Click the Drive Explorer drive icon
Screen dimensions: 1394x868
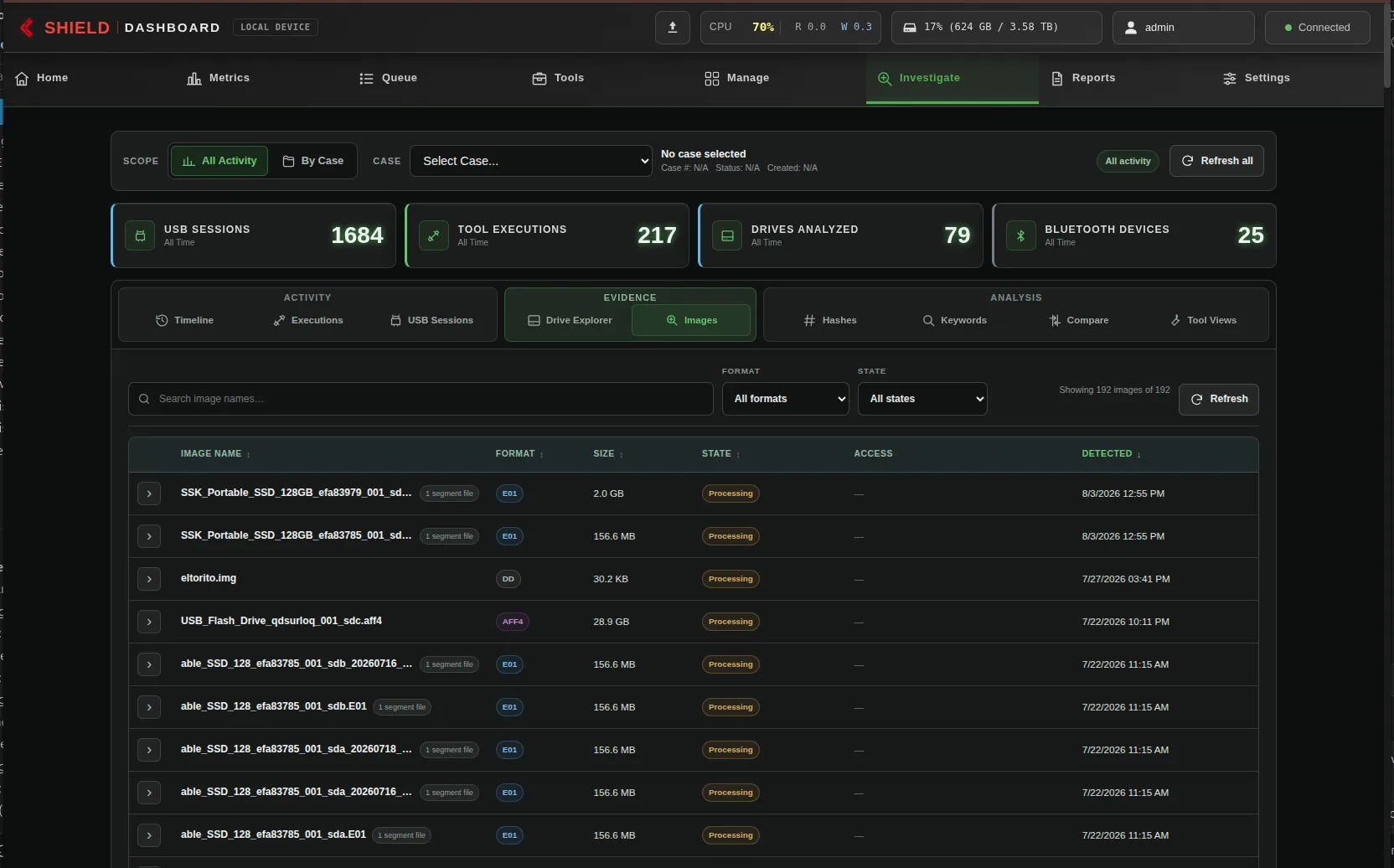pos(534,320)
